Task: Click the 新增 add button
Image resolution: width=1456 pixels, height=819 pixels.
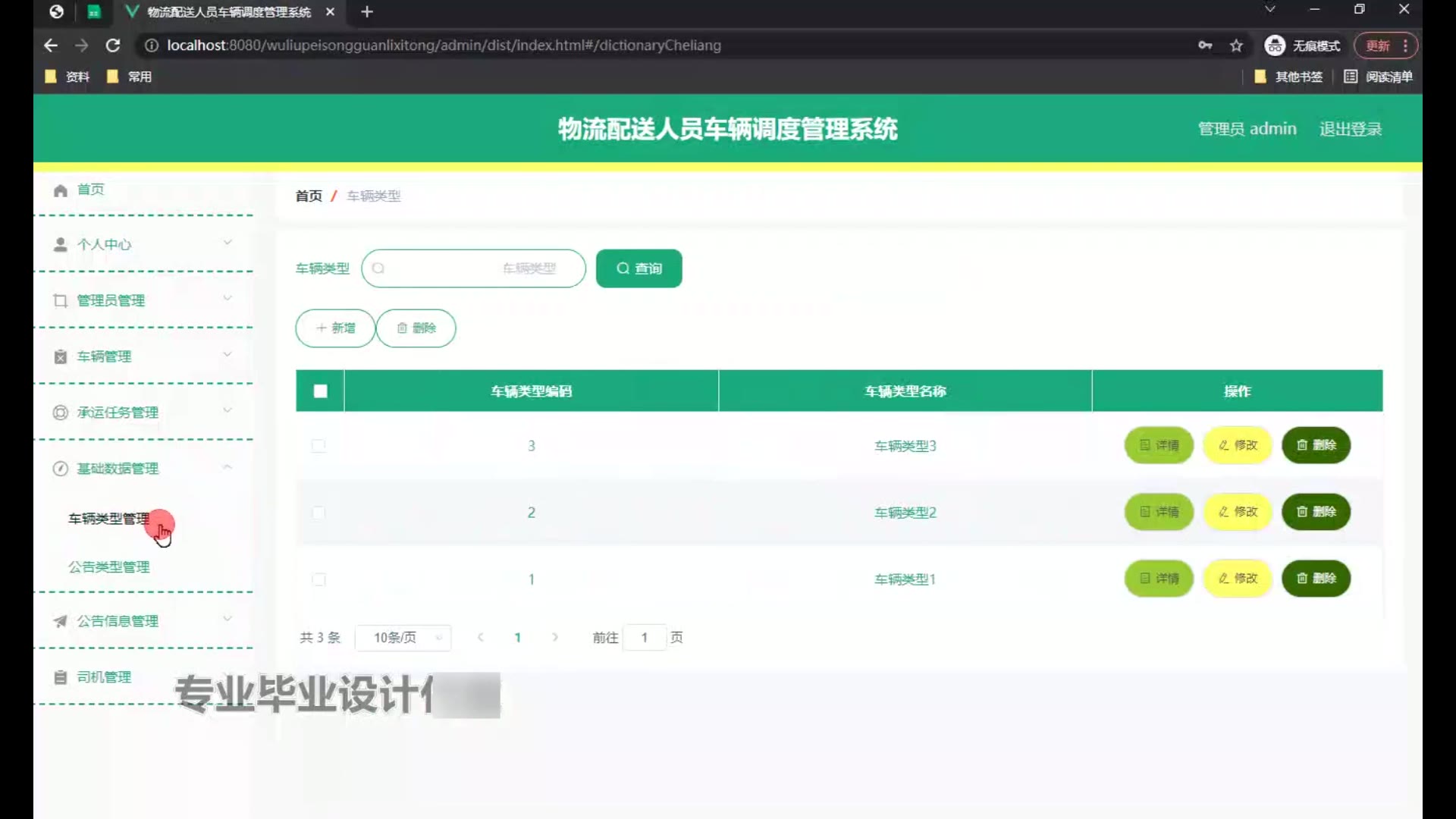Action: point(335,328)
